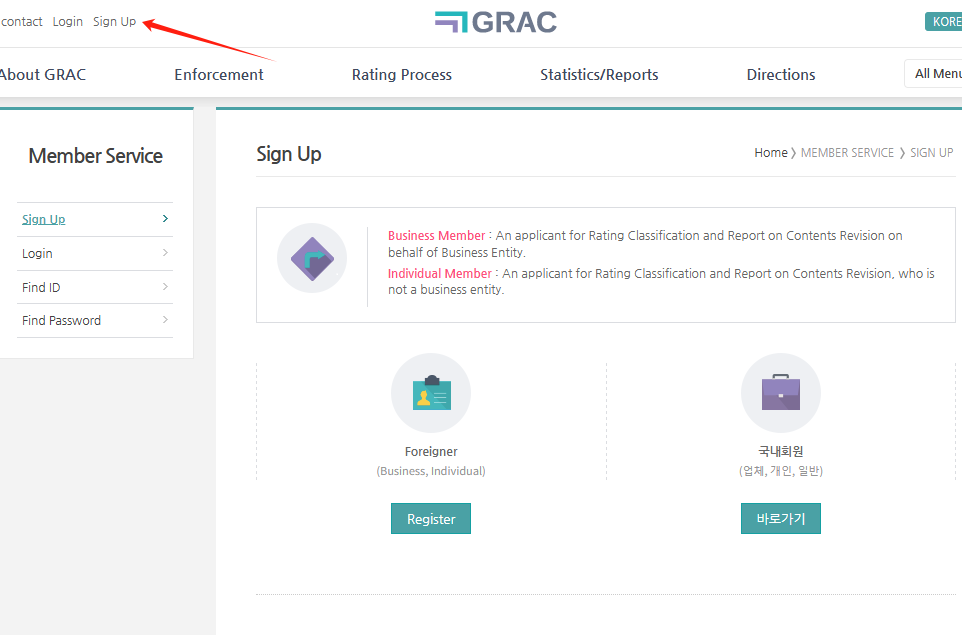Click the Individual Member pink label

440,274
